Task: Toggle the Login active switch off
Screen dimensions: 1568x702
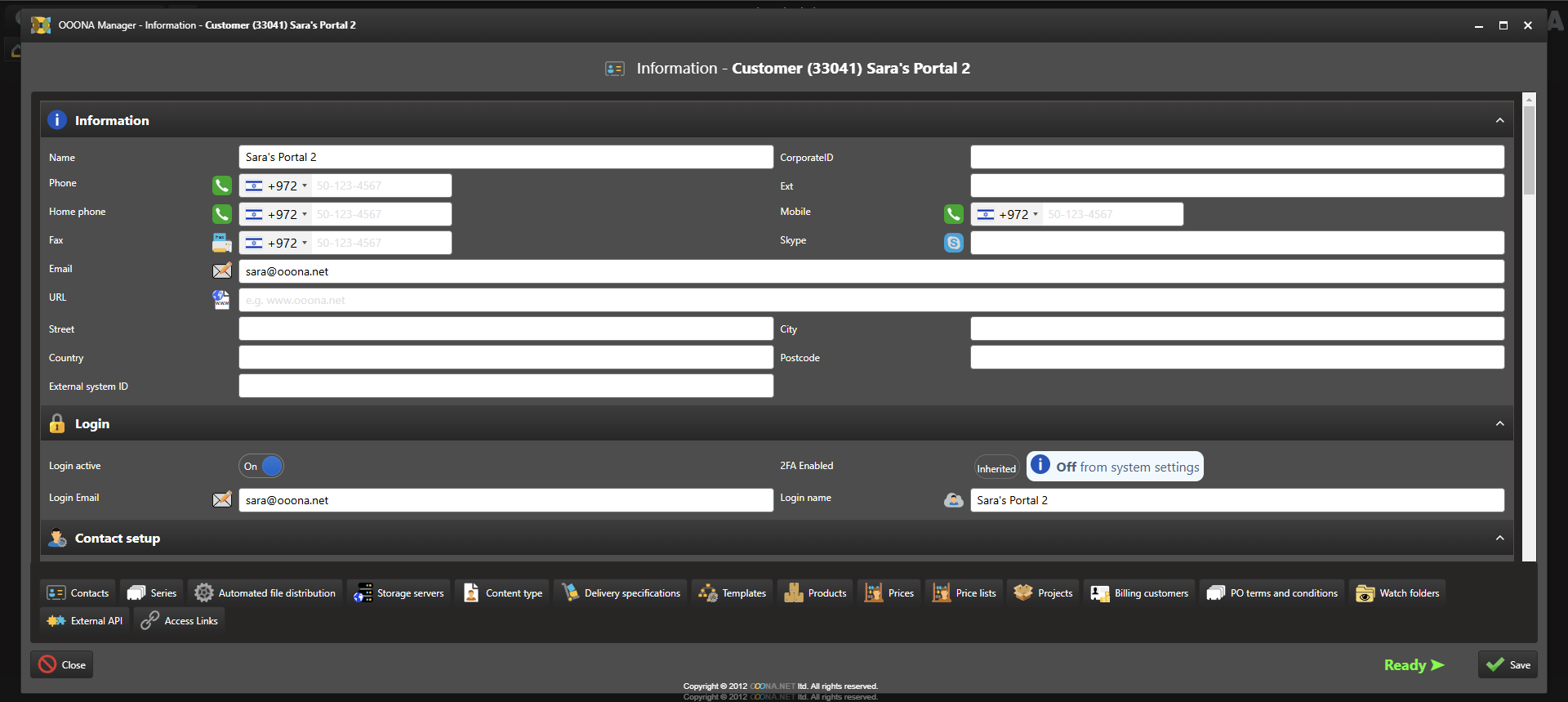Action: [x=261, y=466]
